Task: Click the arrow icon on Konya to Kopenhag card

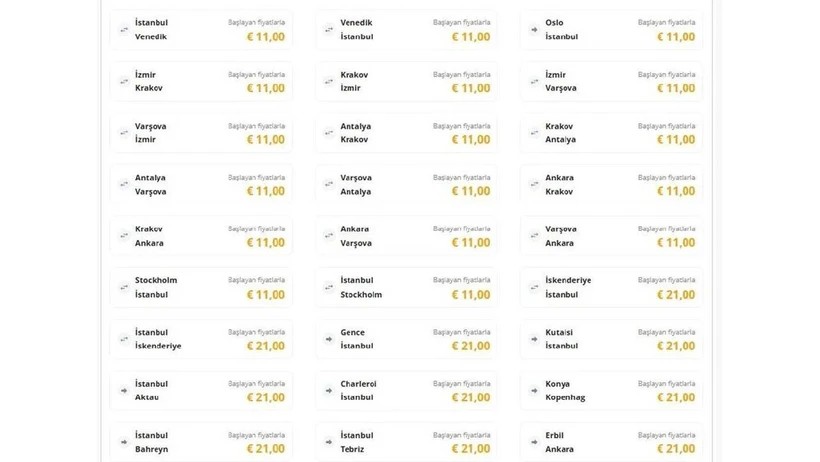Action: click(534, 391)
